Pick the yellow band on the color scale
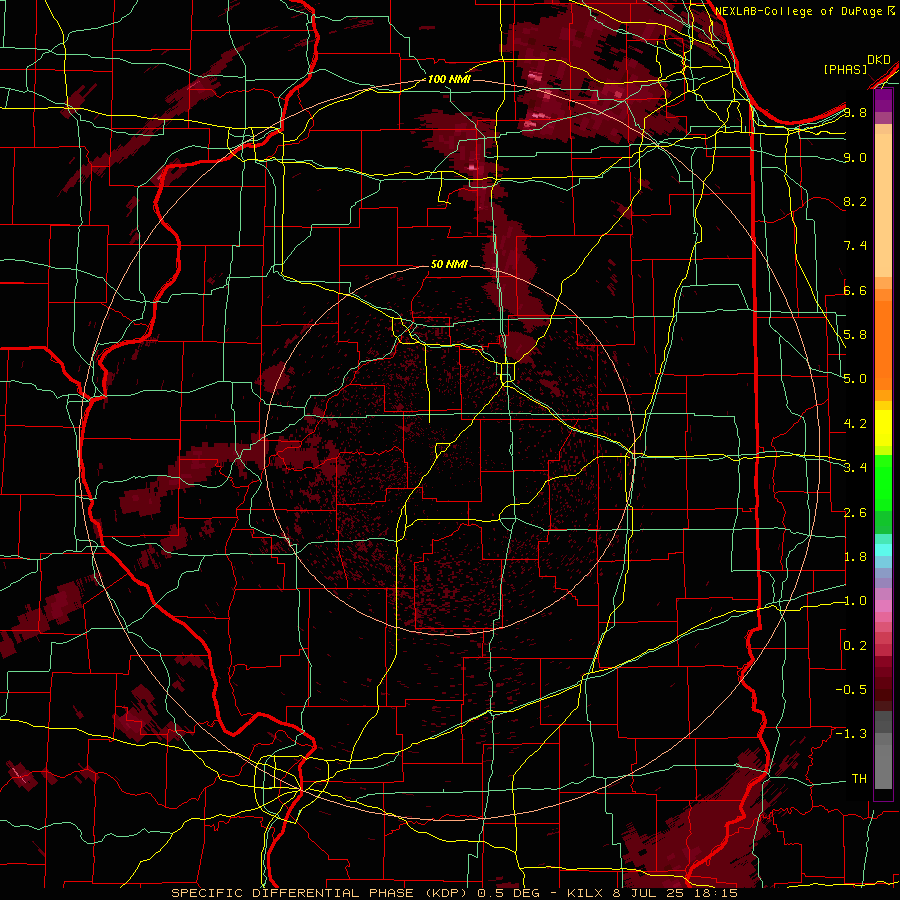This screenshot has height=900, width=900. (x=883, y=428)
